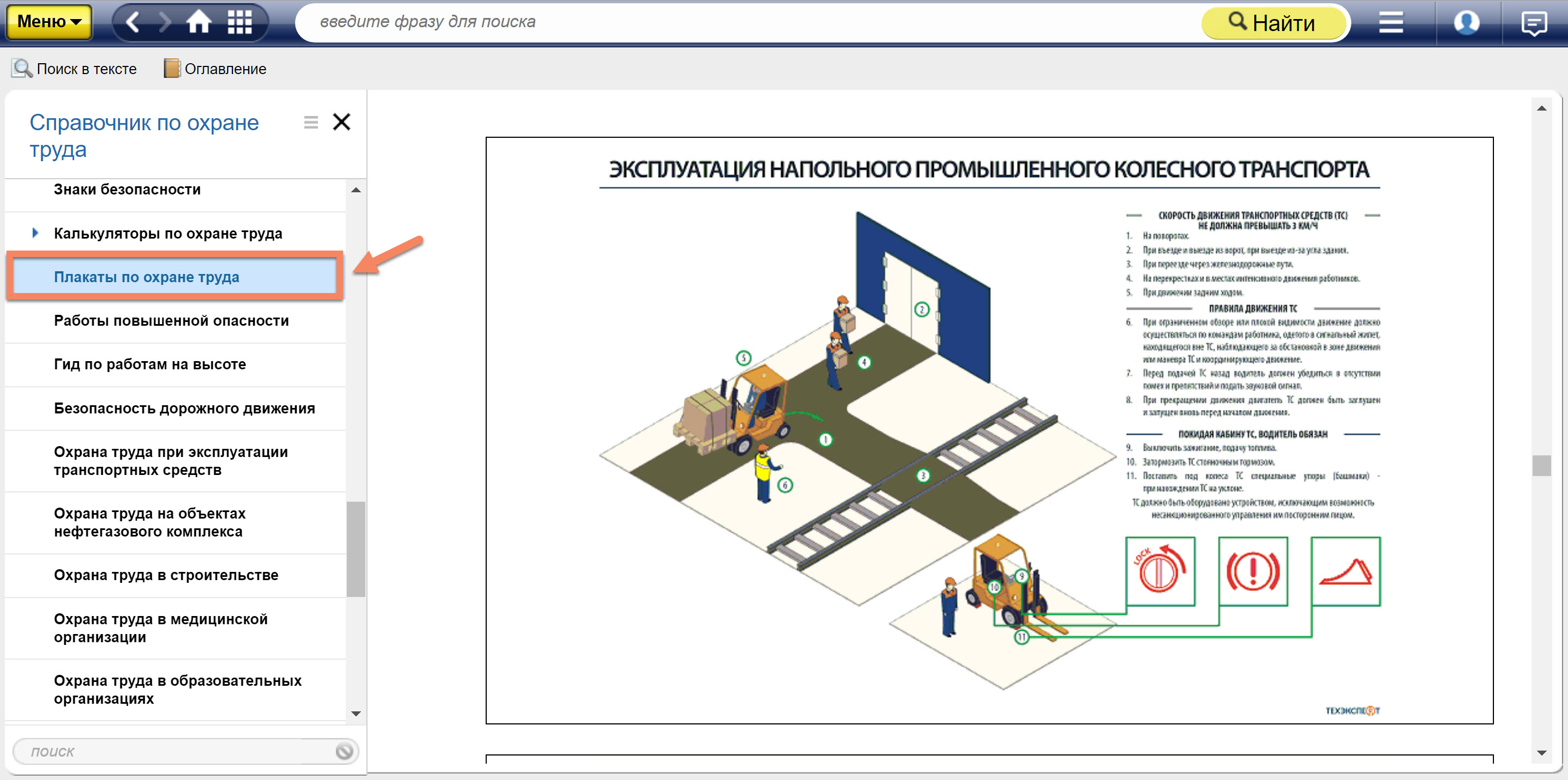Expand Калькуляторы по охране труда arrow

pyautogui.click(x=35, y=233)
